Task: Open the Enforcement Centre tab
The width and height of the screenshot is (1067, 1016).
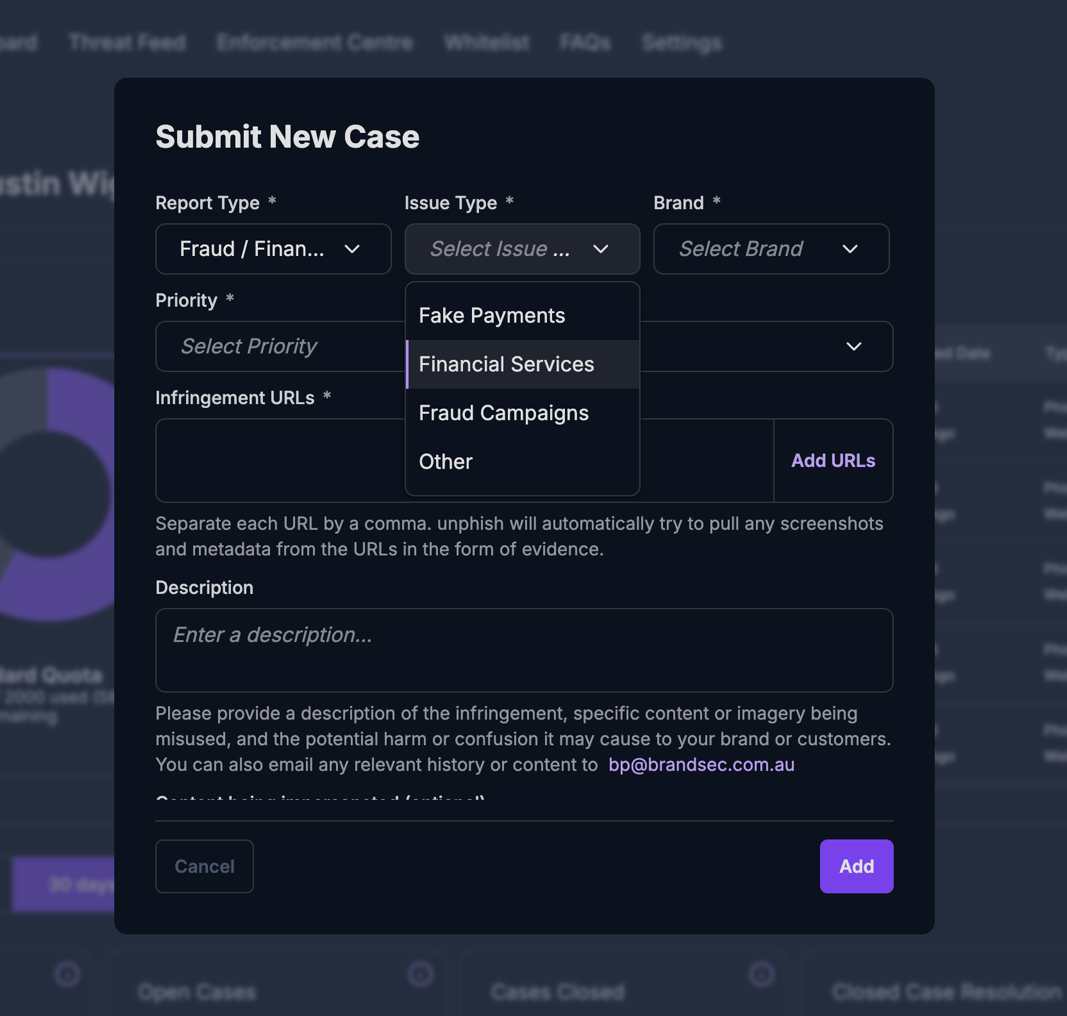Action: click(314, 43)
